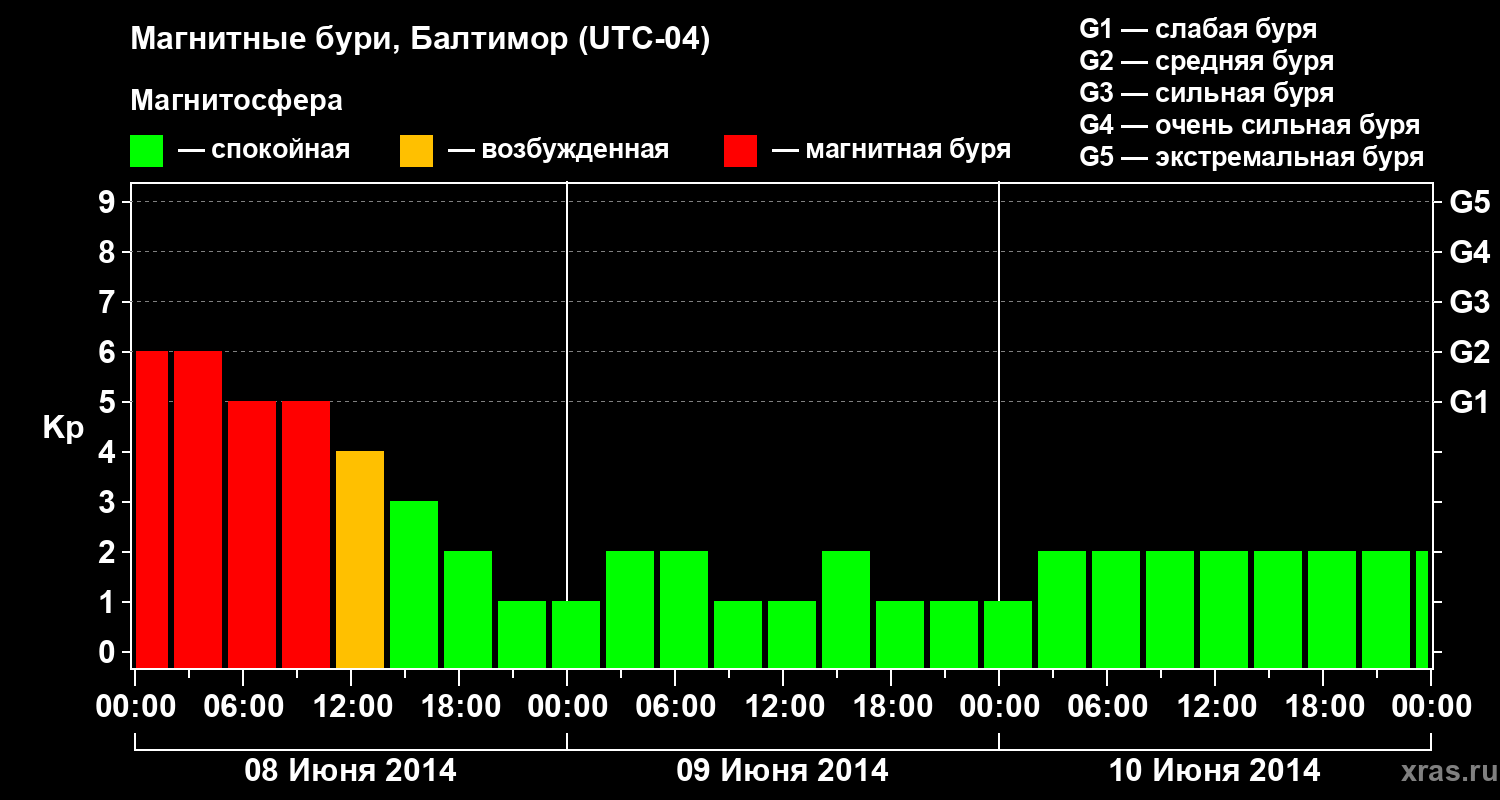
Task: Click the yellow 'возбужденная' legend swatch
Action: [x=416, y=151]
